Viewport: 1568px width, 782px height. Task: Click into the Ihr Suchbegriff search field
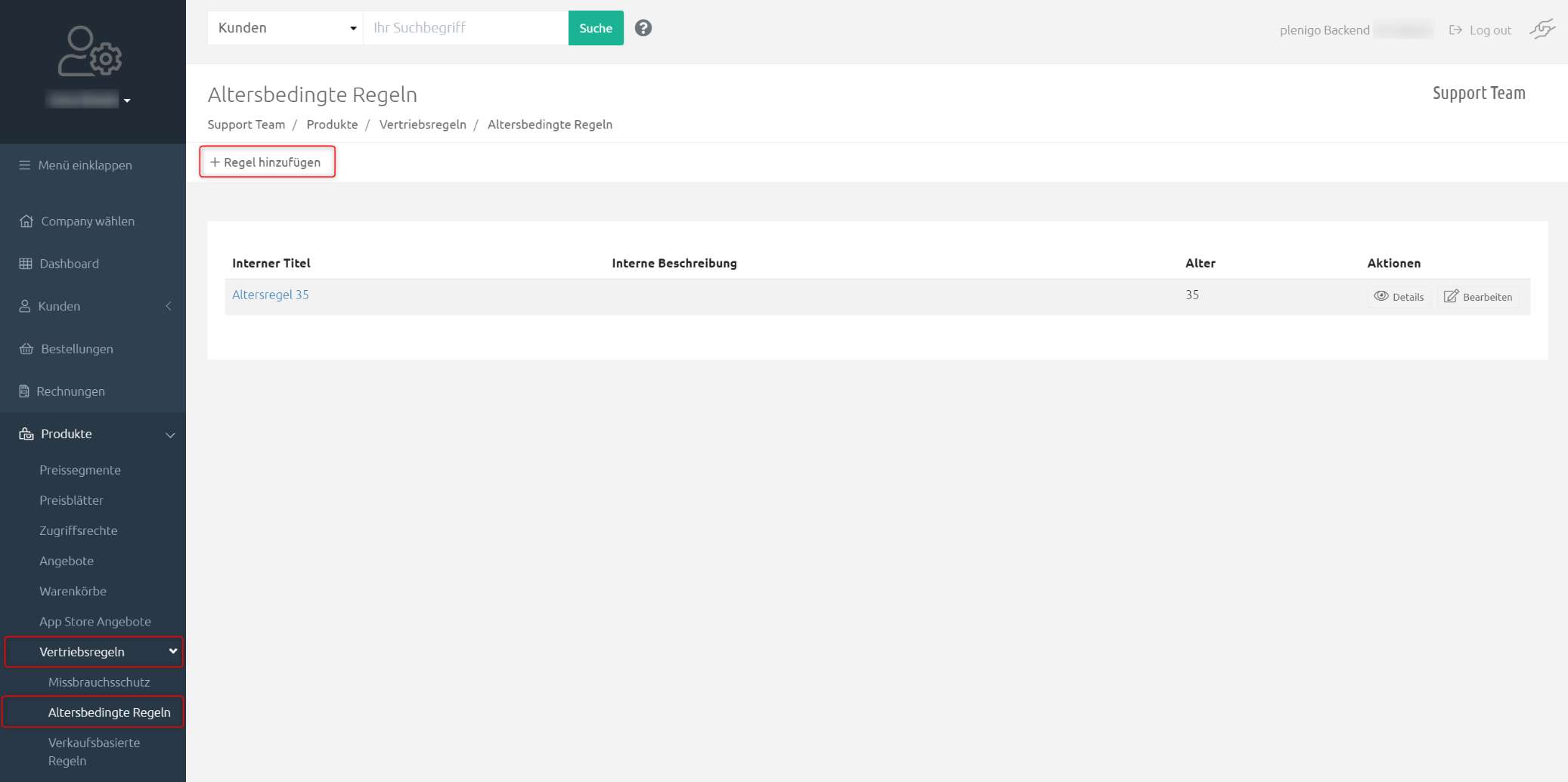[x=465, y=28]
